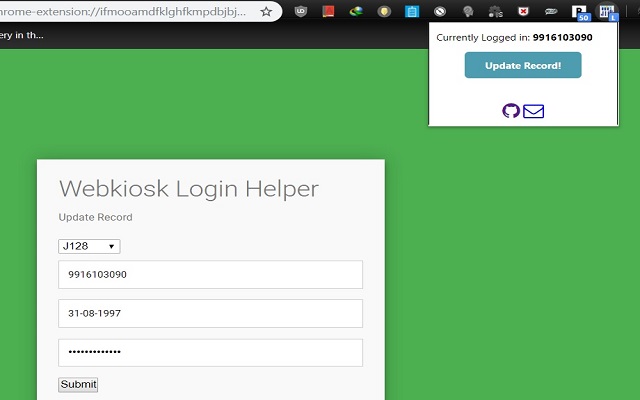The width and height of the screenshot is (640, 400).
Task: Select the logged-in number 9916103090 in popup
Action: tap(562, 38)
